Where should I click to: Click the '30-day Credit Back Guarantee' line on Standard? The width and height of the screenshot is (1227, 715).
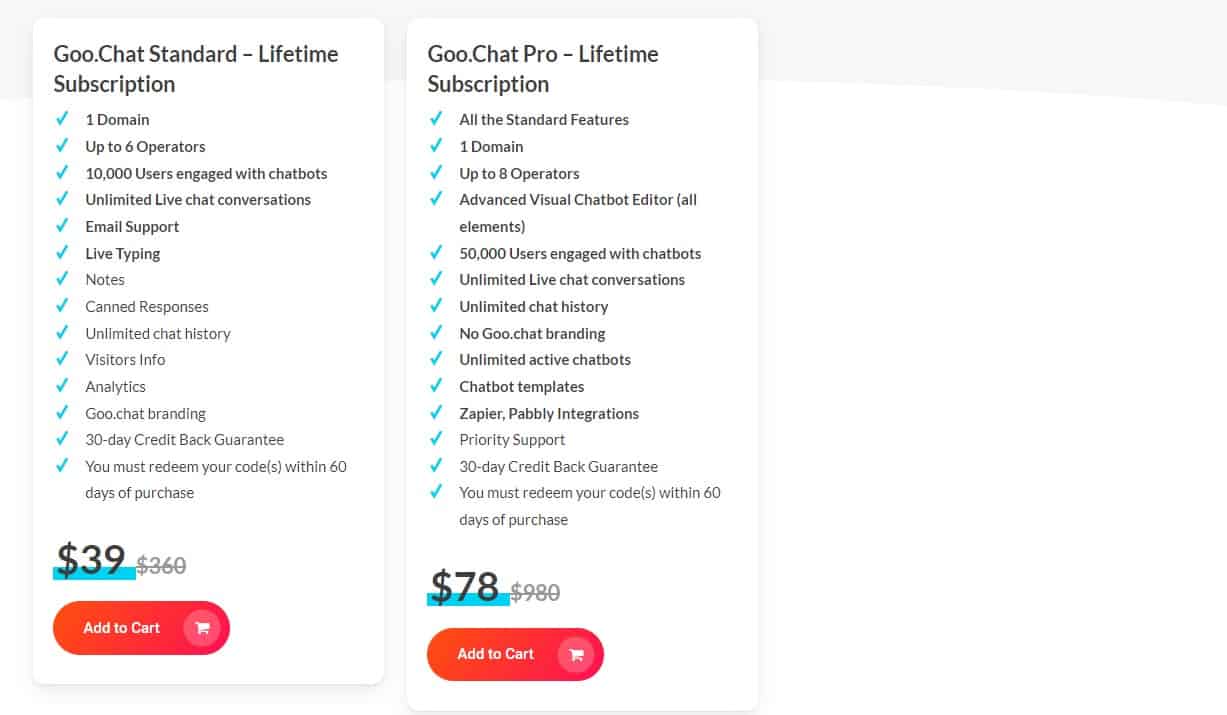coord(184,439)
